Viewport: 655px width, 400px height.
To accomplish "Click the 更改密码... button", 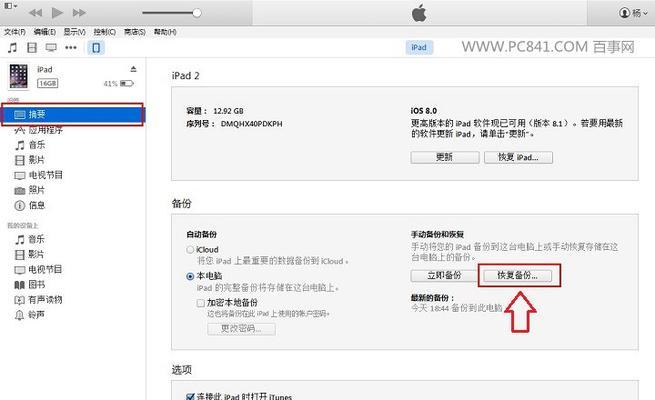I will coord(241,329).
